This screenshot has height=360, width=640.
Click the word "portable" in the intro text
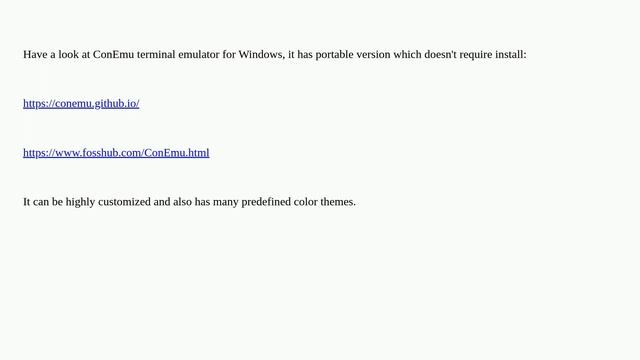334,55
